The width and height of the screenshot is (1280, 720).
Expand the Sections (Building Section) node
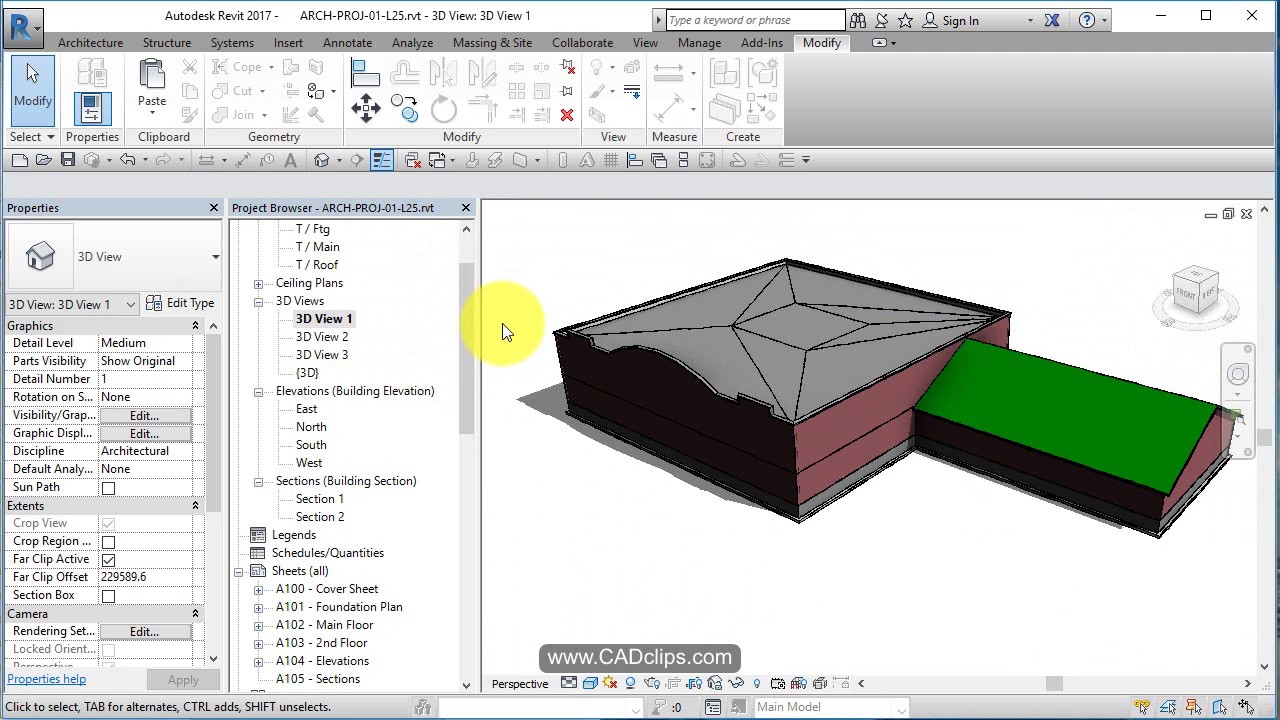tap(259, 481)
